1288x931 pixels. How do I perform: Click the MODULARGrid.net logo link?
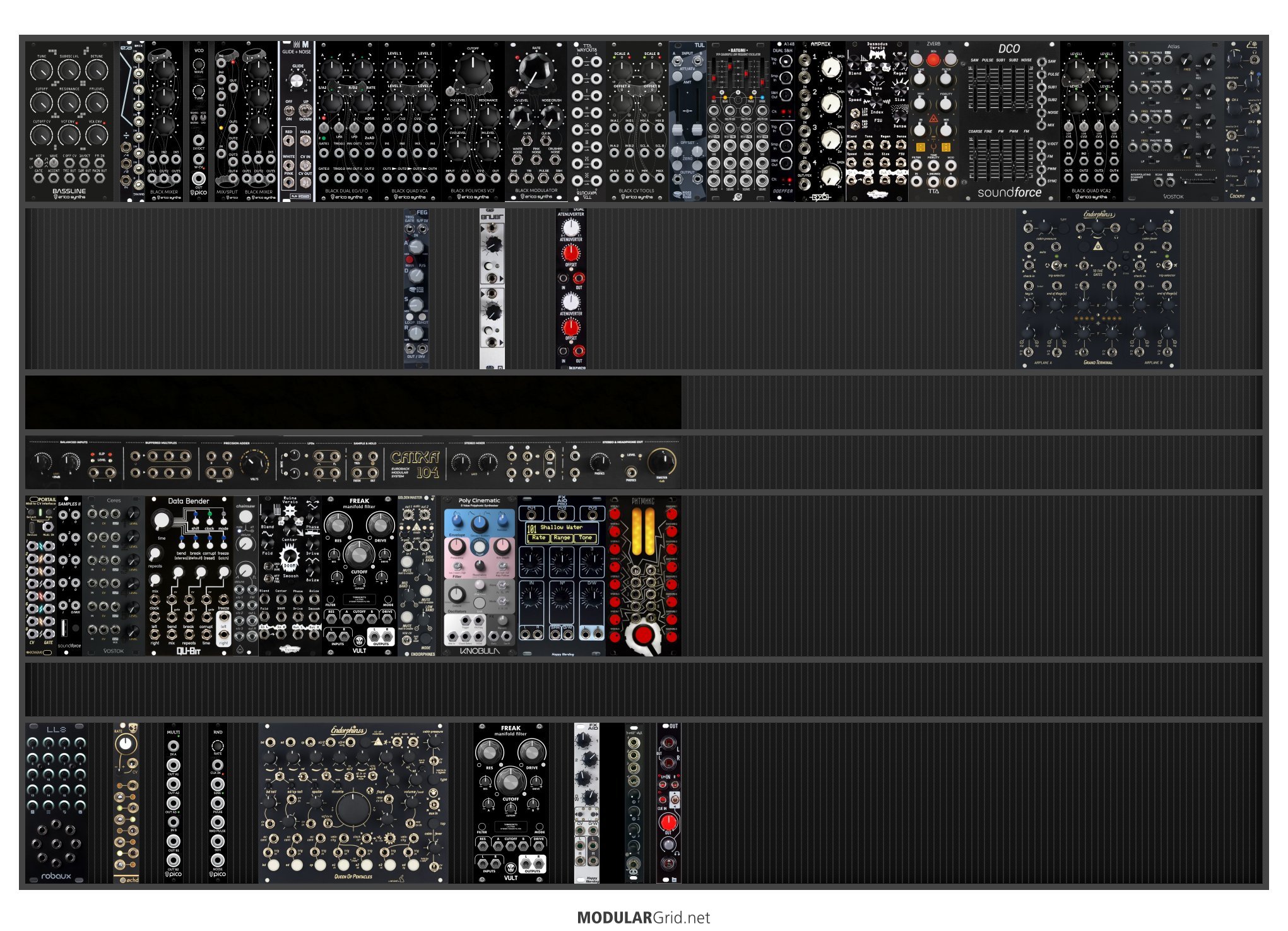pyautogui.click(x=644, y=917)
